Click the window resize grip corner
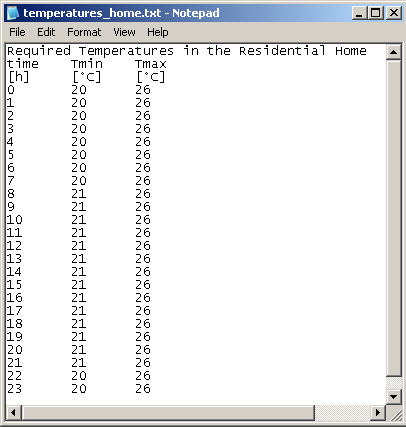This screenshot has width=406, height=427. pyautogui.click(x=395, y=414)
